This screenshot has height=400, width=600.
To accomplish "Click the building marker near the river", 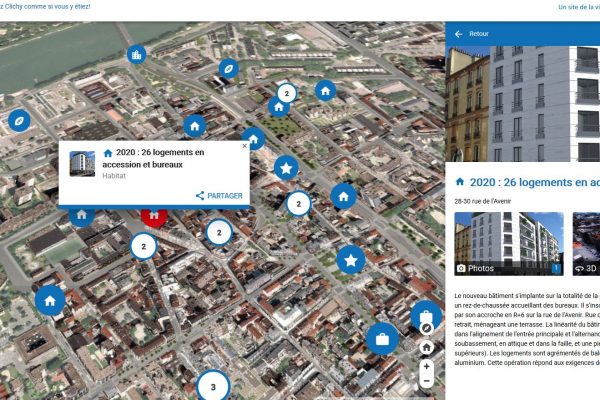I will [135, 54].
